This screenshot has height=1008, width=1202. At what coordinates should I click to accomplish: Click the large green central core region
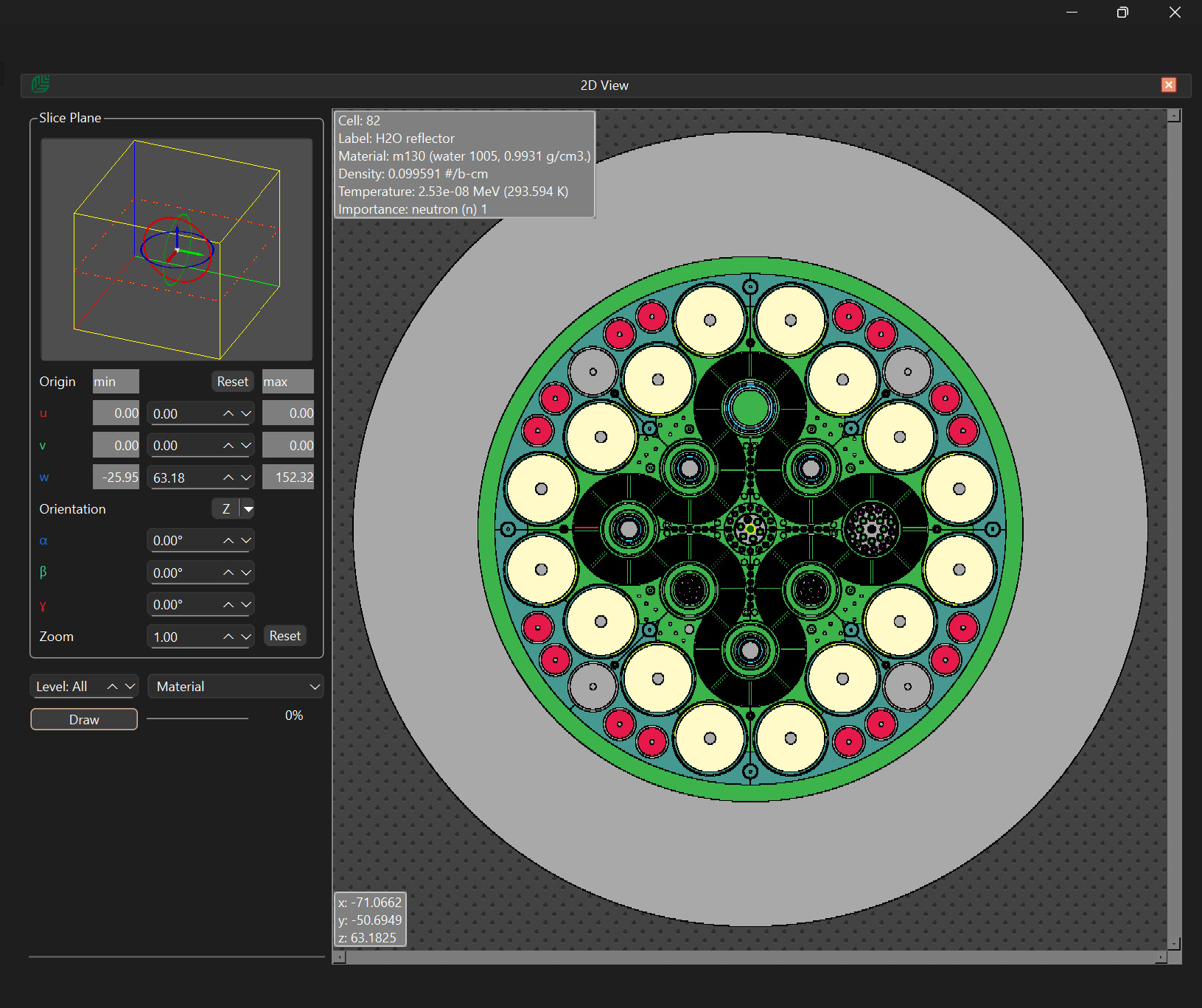[x=750, y=407]
